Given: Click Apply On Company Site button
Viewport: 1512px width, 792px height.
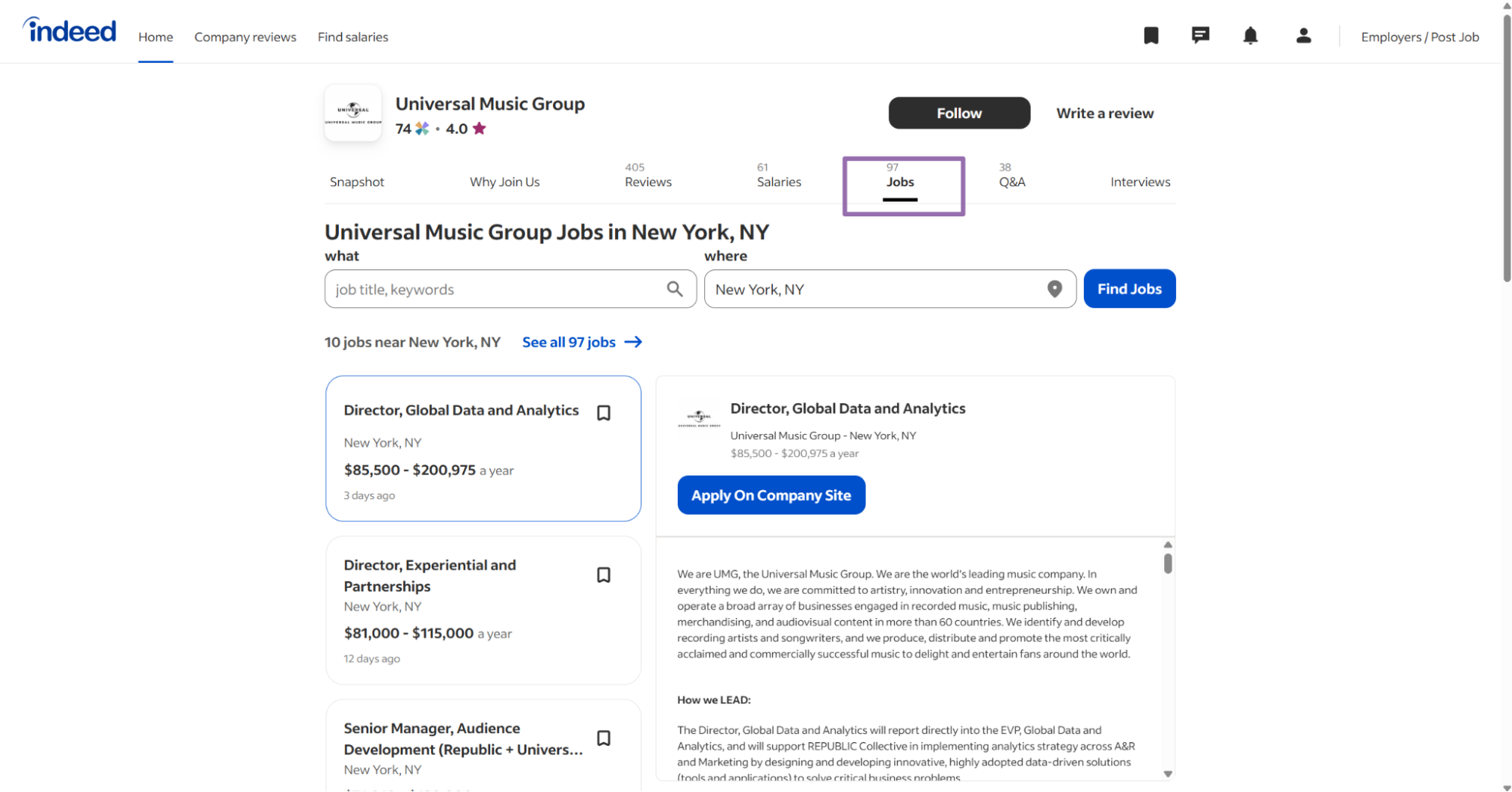Looking at the screenshot, I should 771,495.
